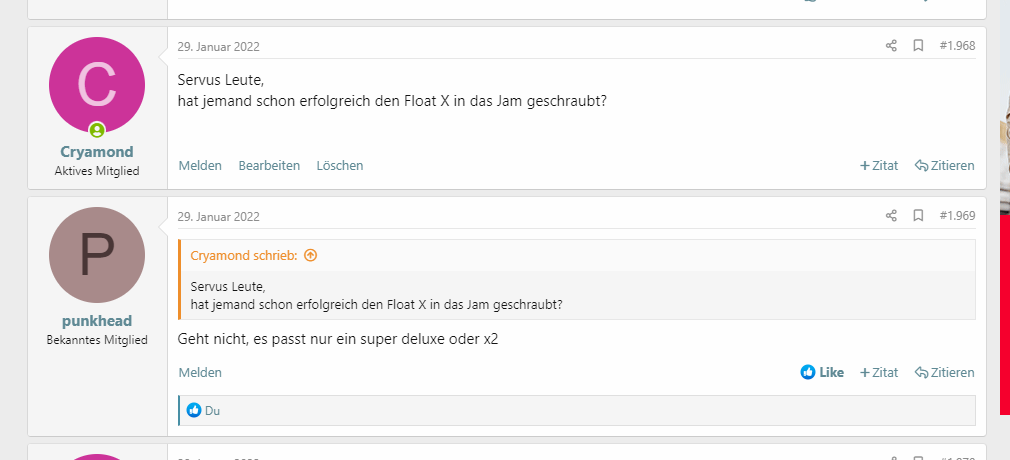Click "Du" in the reactions bar
1010x460 pixels.
pos(213,410)
